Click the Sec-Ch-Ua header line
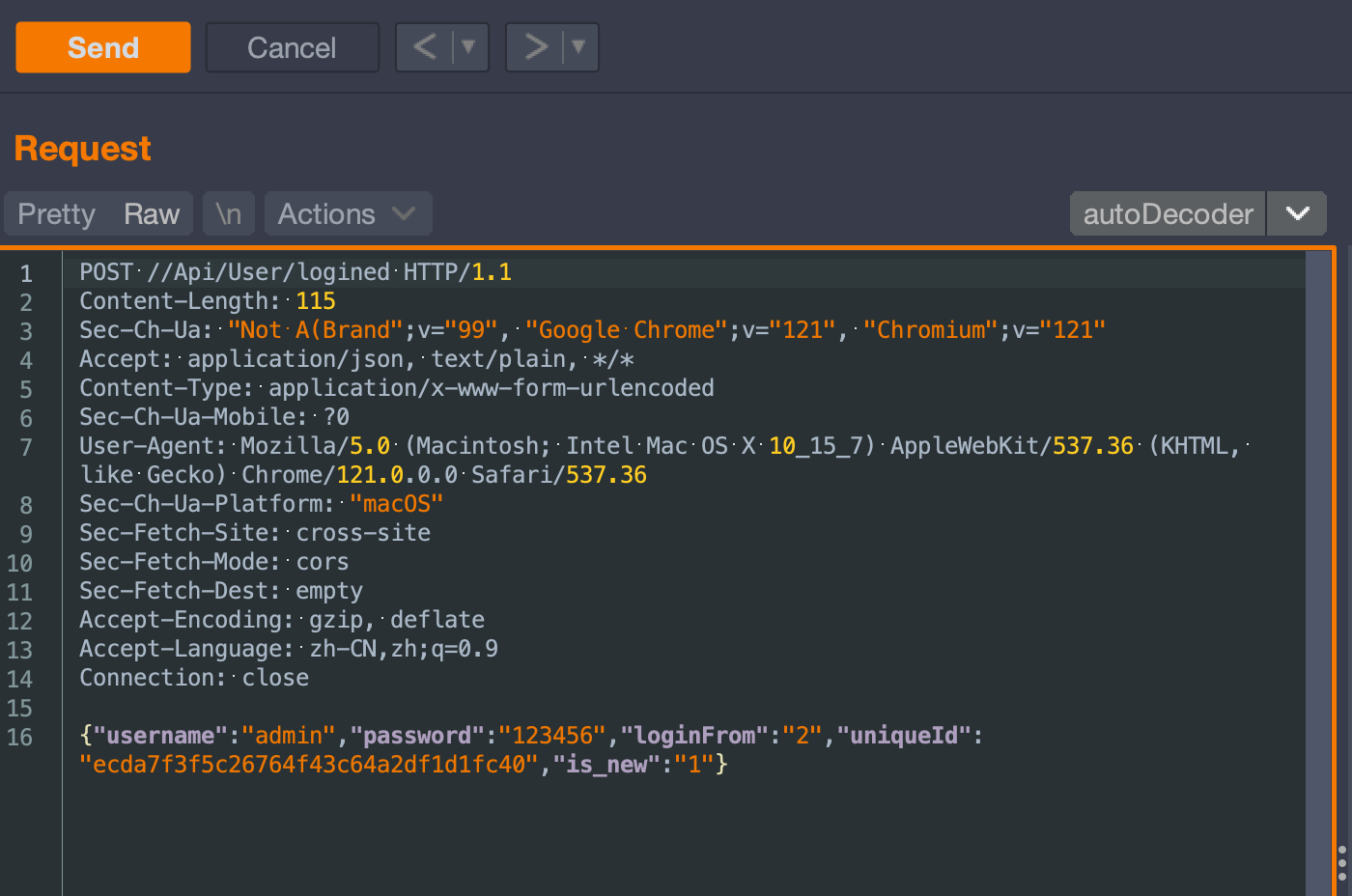This screenshot has width=1352, height=896. point(592,330)
